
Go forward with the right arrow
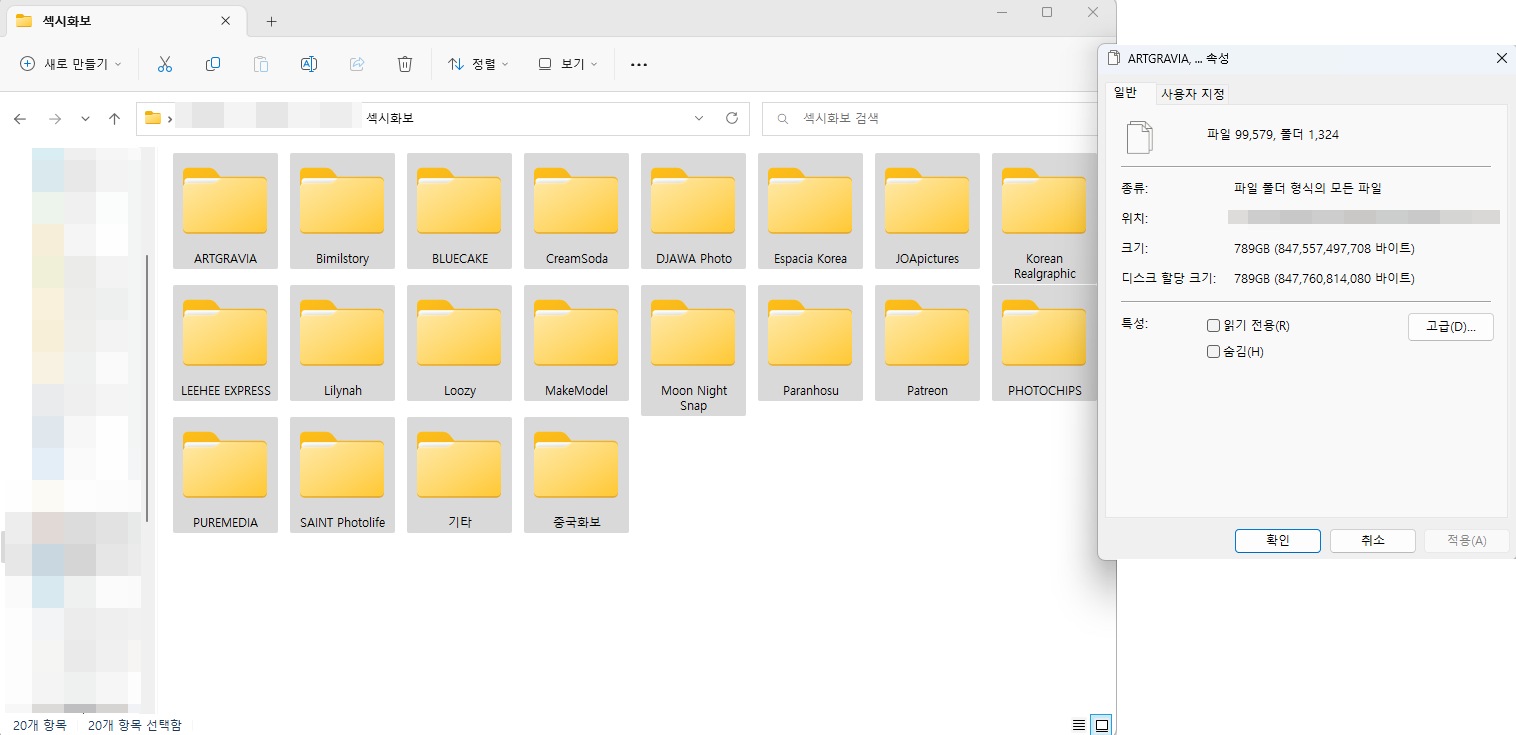55,118
